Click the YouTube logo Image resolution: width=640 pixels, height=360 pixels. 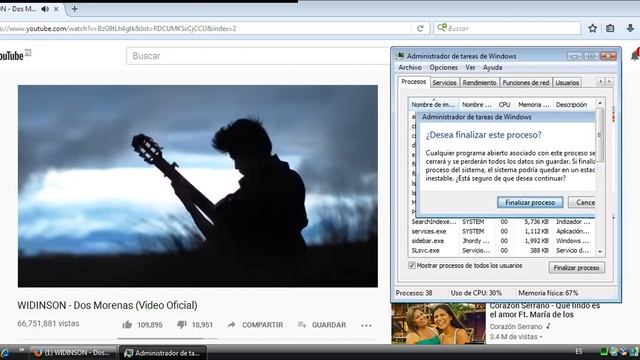coord(15,55)
